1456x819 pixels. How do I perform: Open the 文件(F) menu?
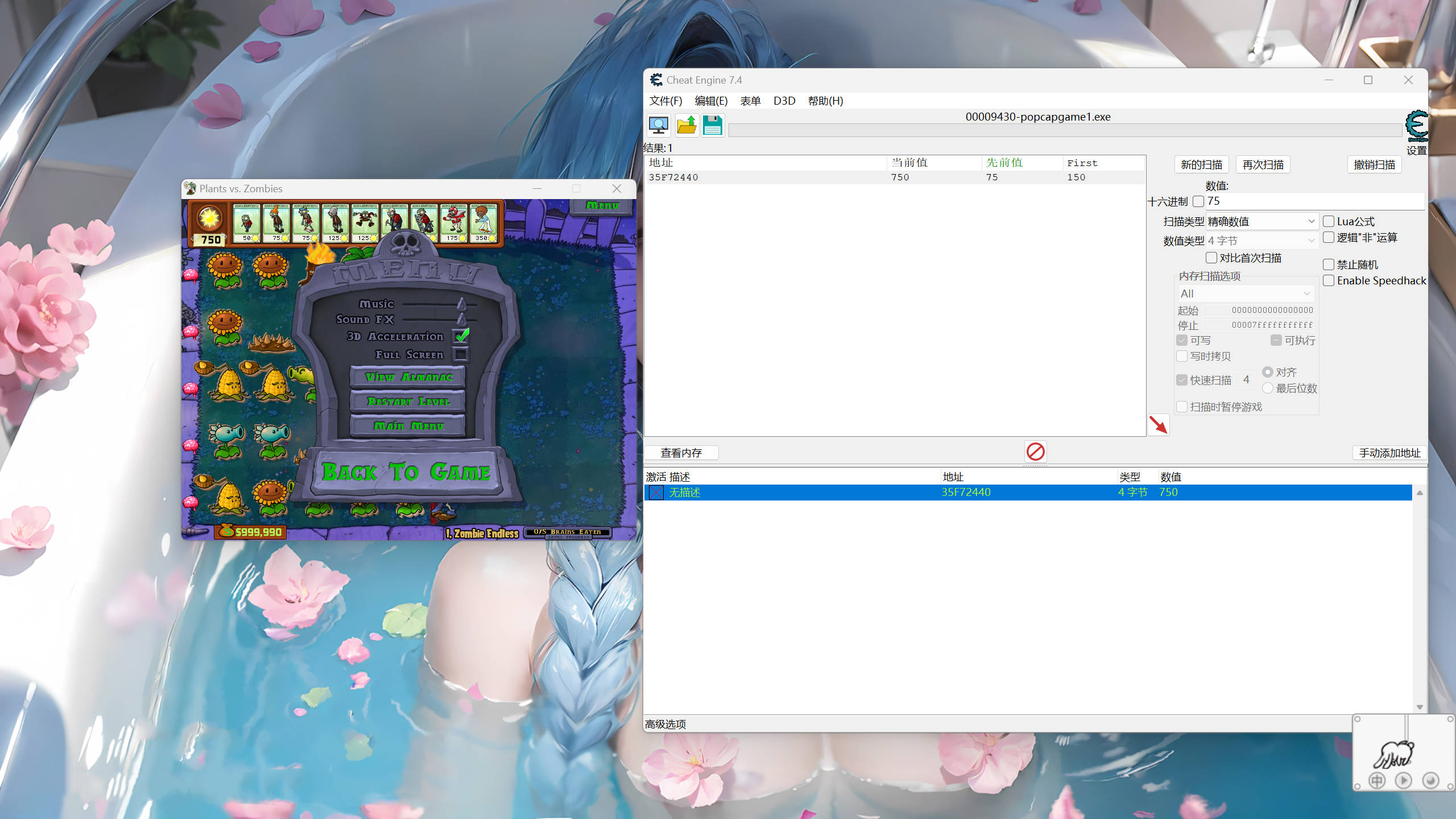(665, 101)
